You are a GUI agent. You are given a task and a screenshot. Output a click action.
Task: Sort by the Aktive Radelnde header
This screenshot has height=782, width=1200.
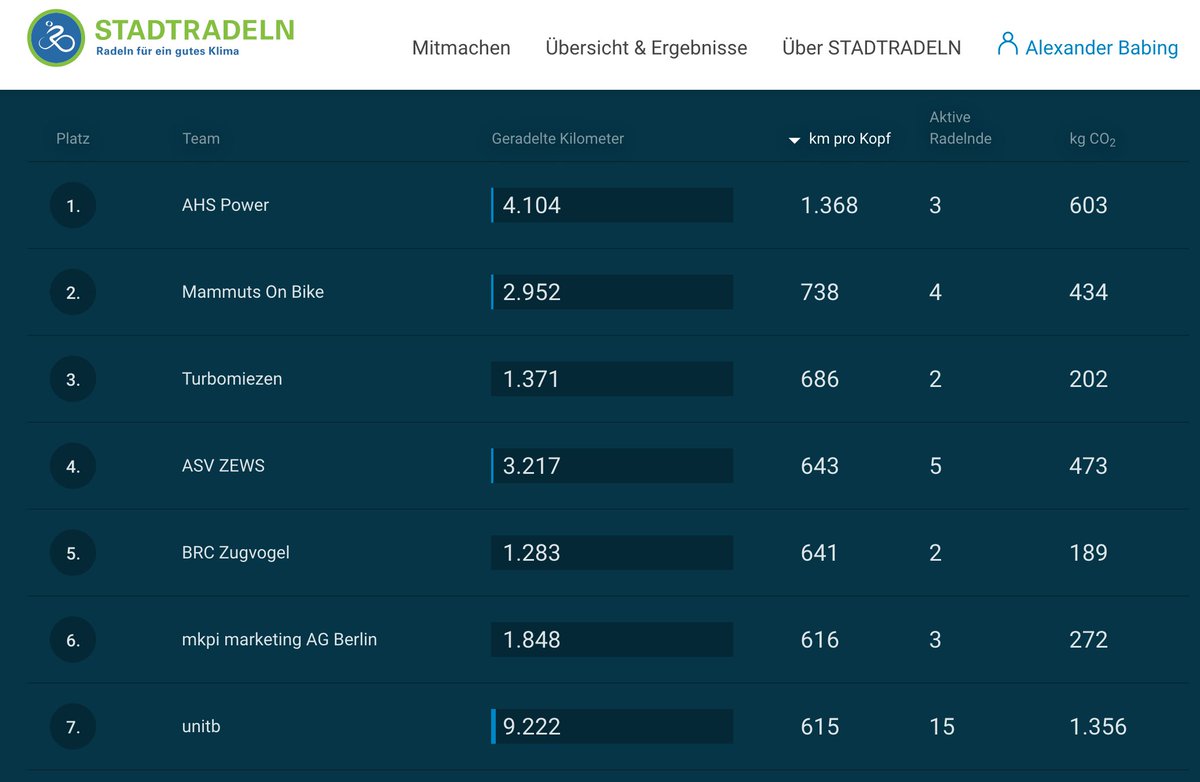click(961, 128)
